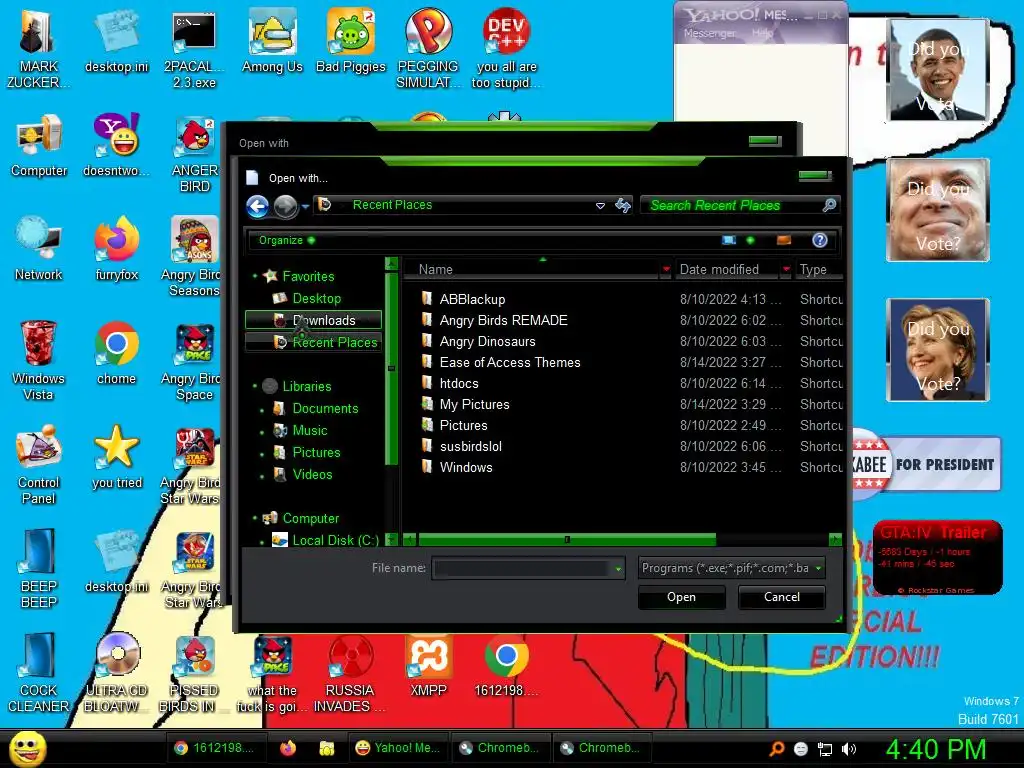The image size is (1024, 768).
Task: Toggle the preview pane icon
Action: click(784, 240)
